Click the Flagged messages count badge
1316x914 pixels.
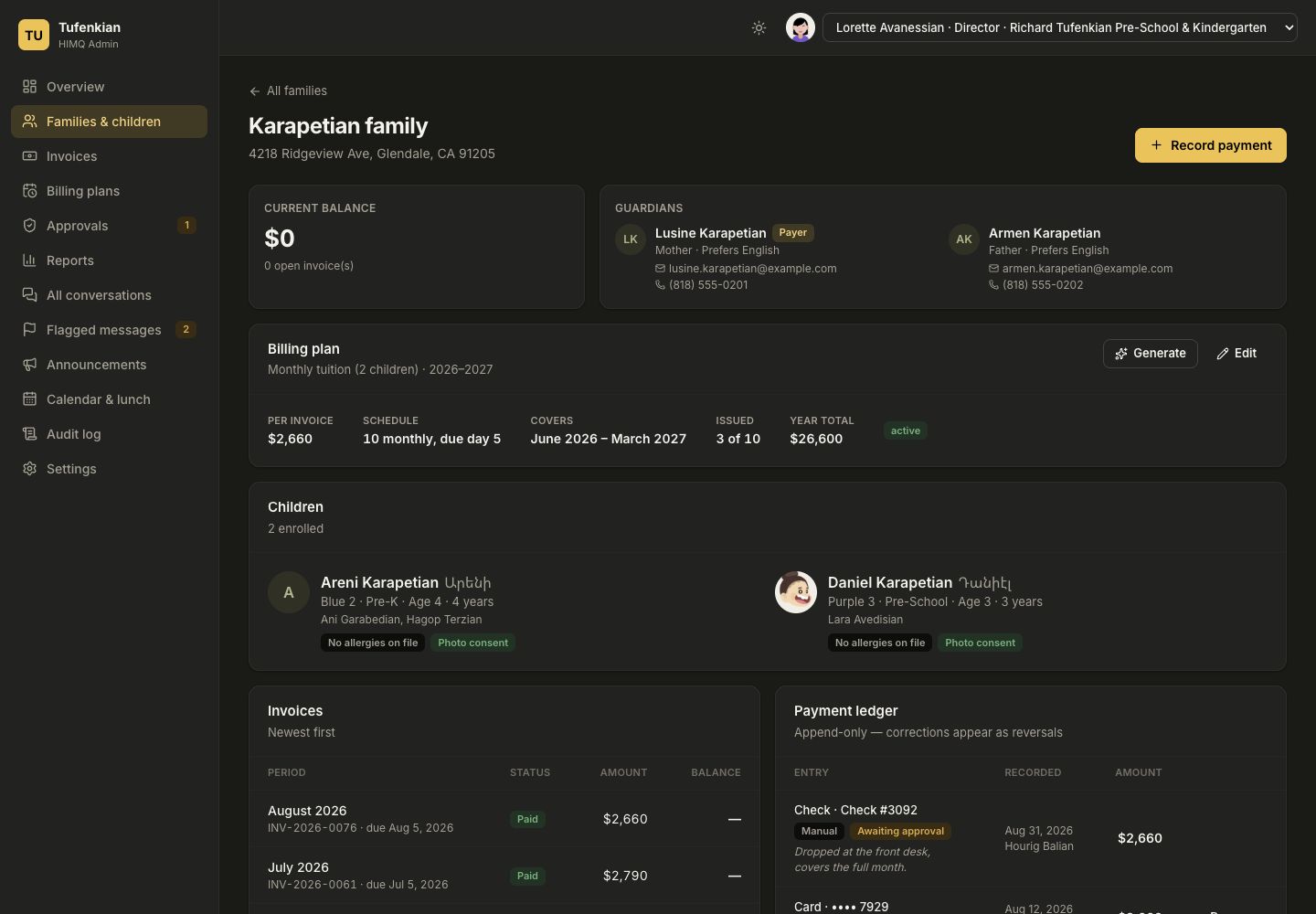point(186,329)
